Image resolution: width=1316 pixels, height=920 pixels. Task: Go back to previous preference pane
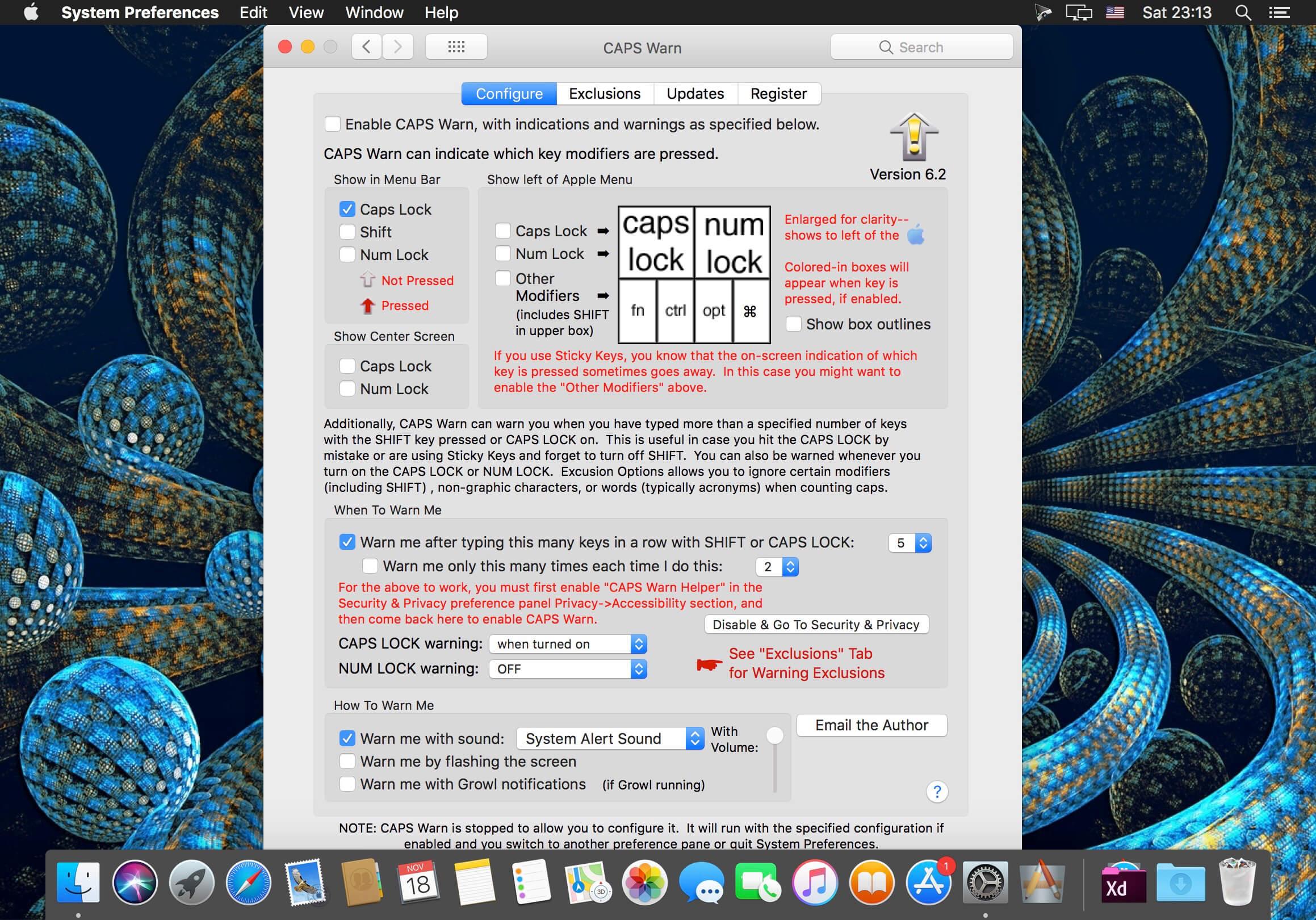point(367,47)
